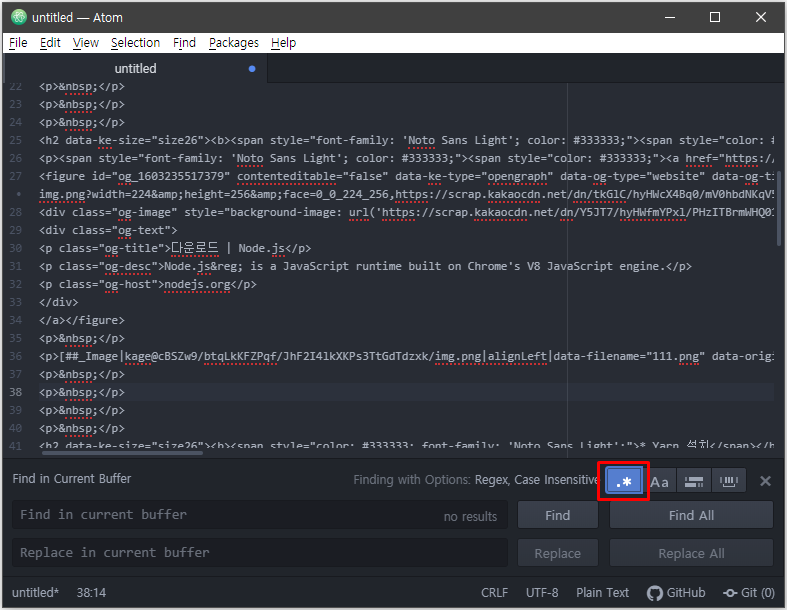Screen dimensions: 787x610
Task: Open the File menu
Action: (x=18, y=43)
